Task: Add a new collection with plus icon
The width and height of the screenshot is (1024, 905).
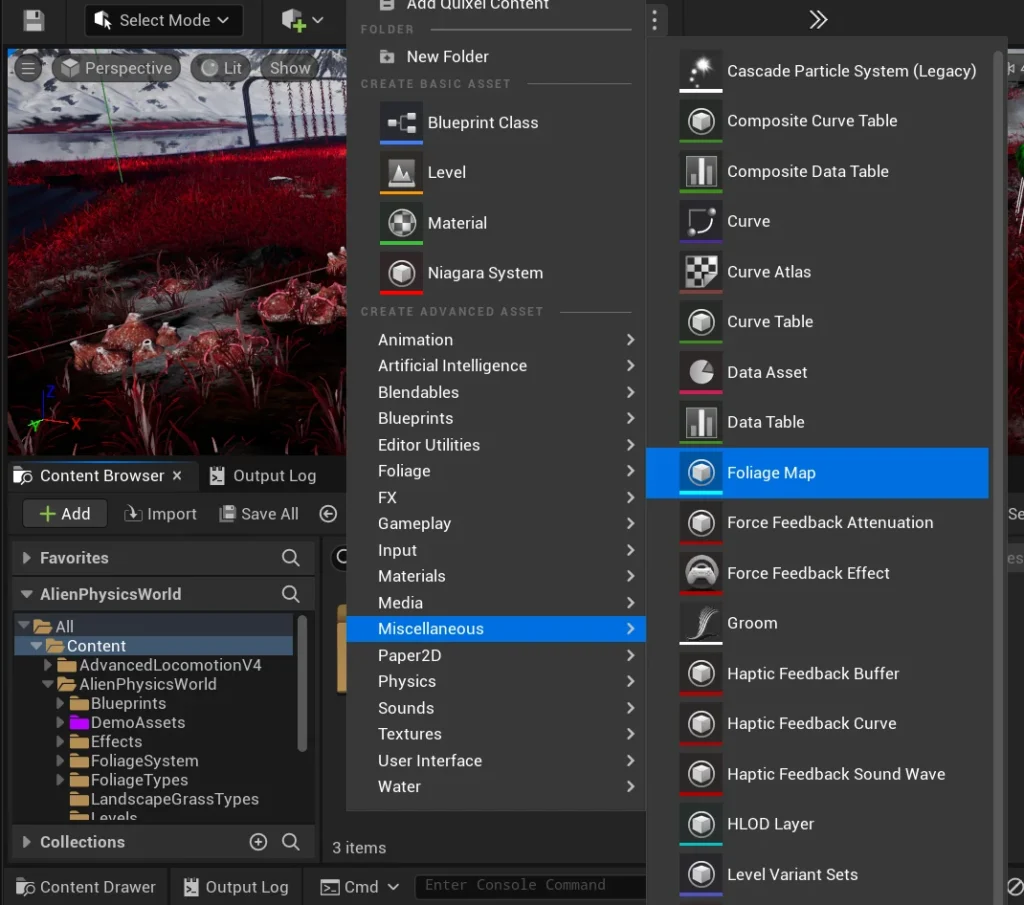Action: (x=258, y=842)
